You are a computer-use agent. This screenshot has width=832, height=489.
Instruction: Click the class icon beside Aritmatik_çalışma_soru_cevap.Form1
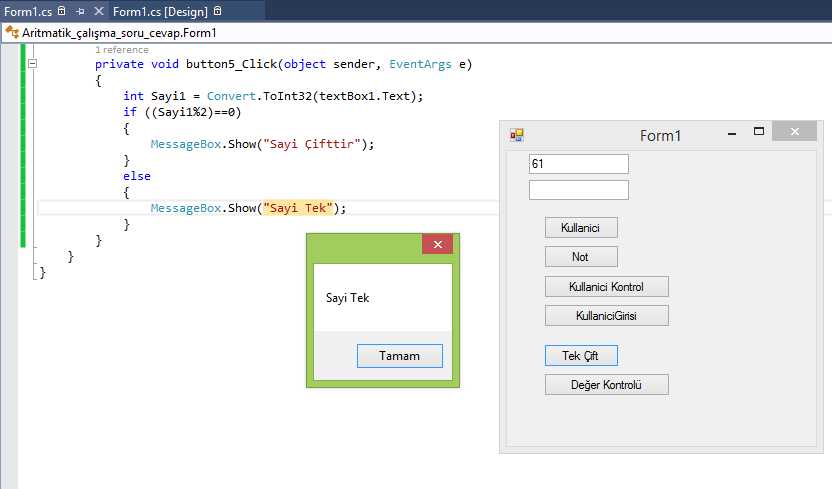click(11, 32)
